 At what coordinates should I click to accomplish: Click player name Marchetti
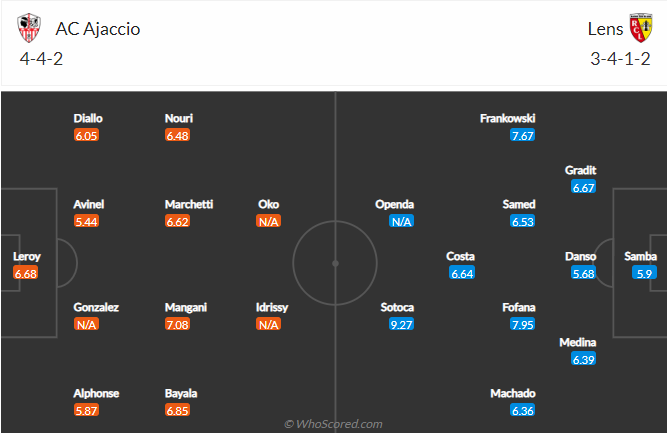(189, 205)
